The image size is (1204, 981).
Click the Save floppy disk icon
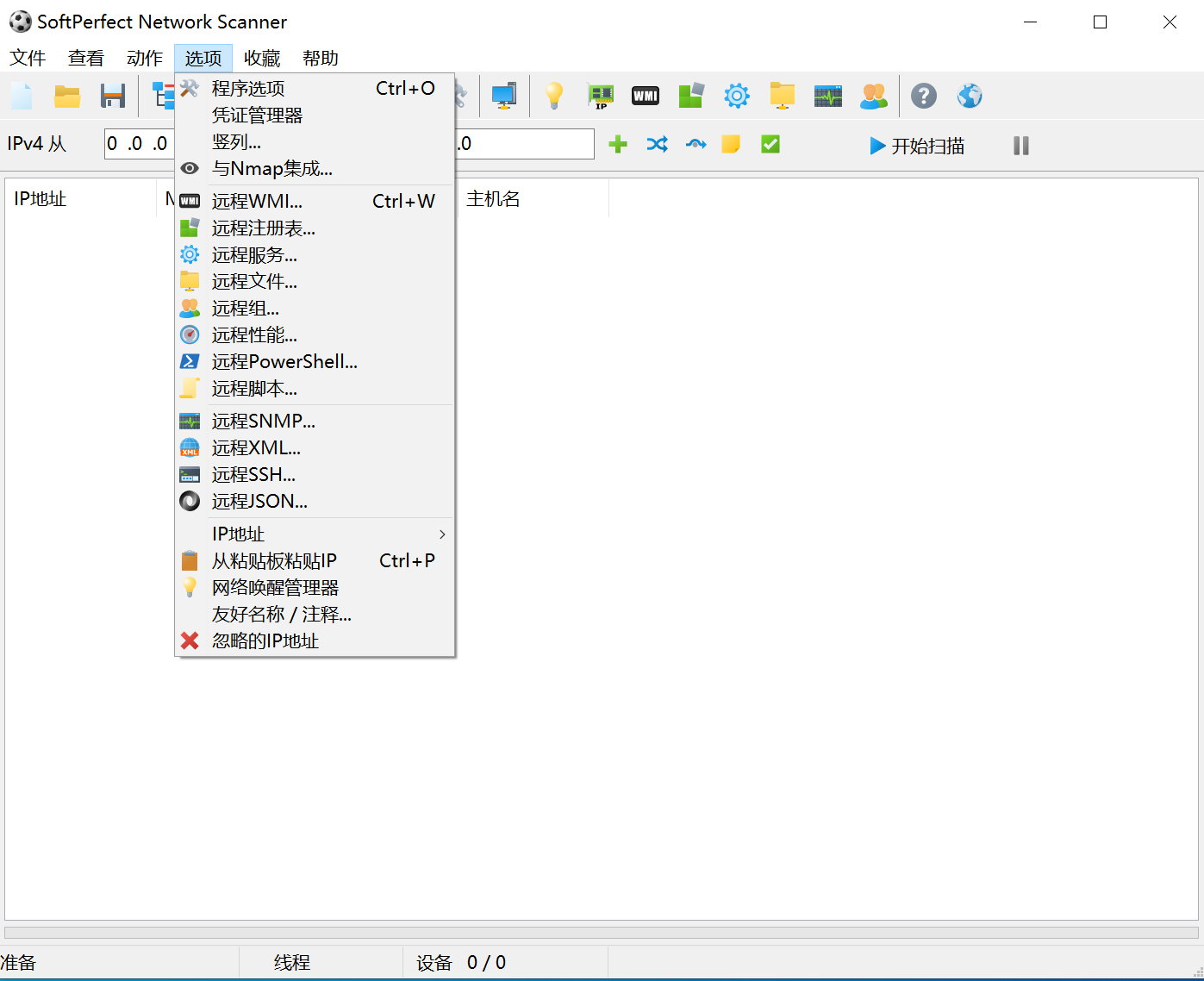113,96
